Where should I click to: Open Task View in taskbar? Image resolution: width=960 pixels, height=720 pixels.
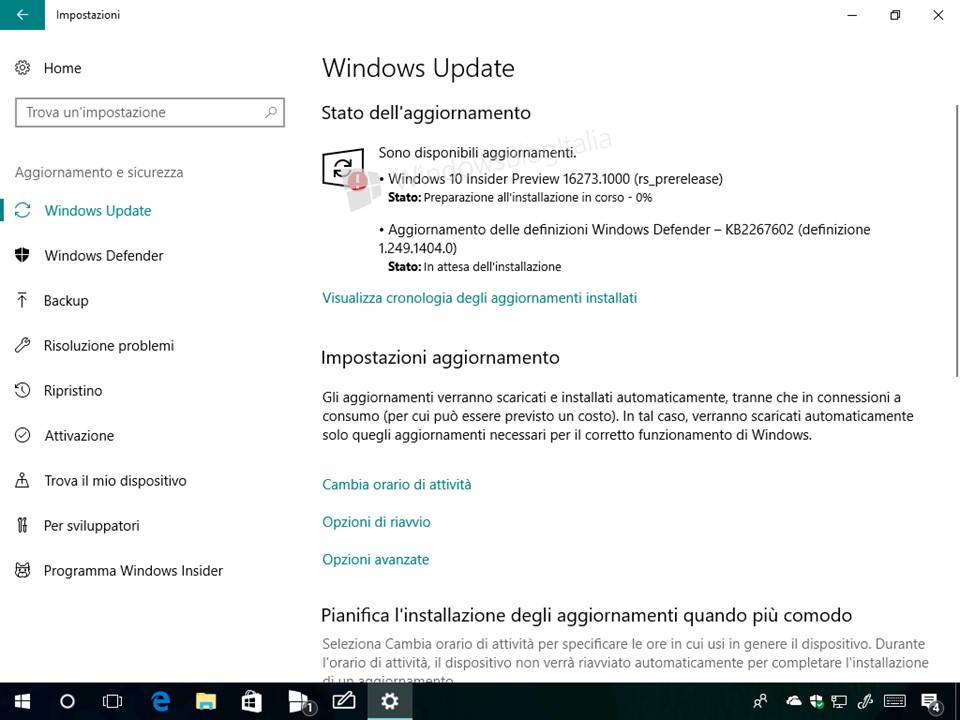coord(113,701)
